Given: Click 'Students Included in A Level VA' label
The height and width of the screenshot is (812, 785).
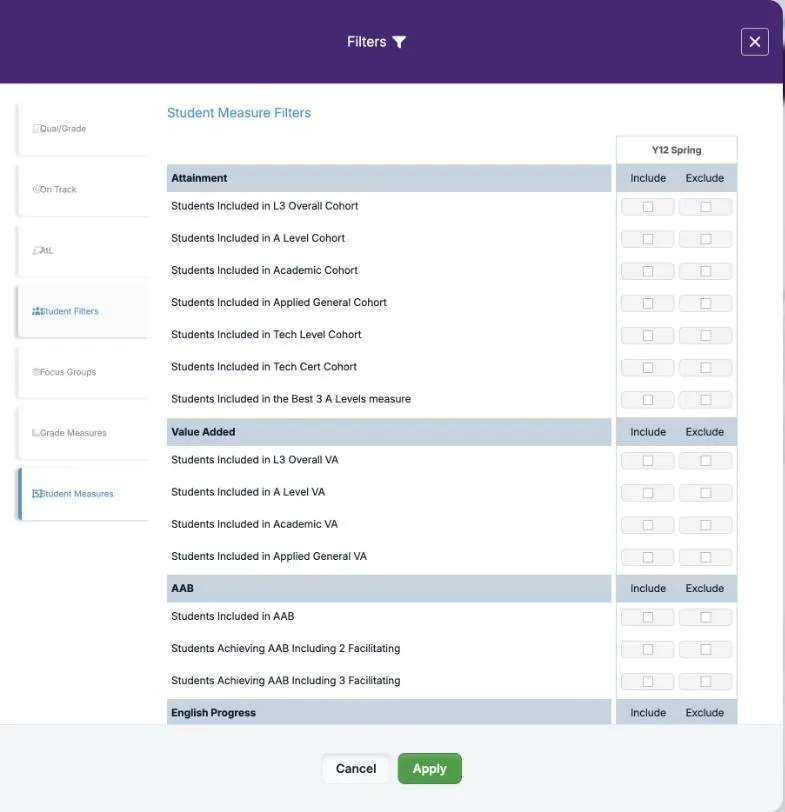Looking at the screenshot, I should (248, 492).
